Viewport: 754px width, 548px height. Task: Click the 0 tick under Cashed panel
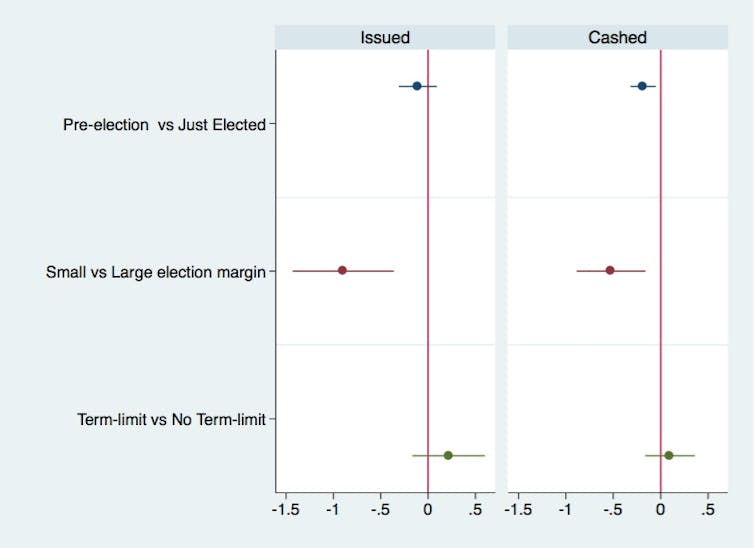(x=660, y=509)
